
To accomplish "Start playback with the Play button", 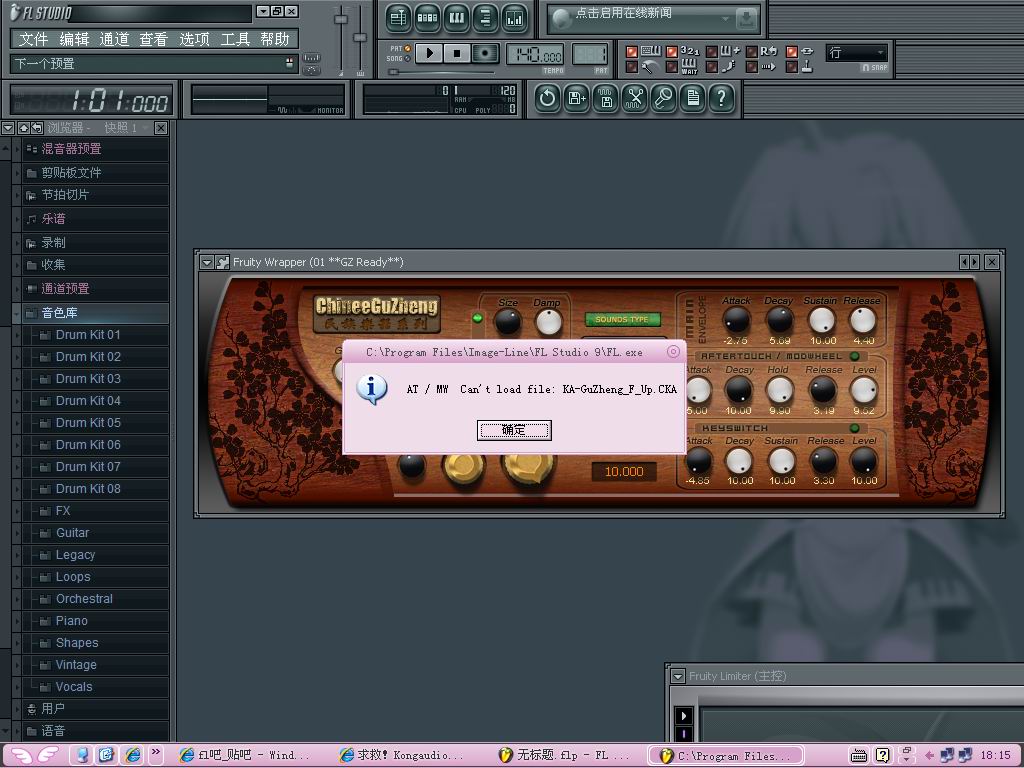I will (428, 53).
